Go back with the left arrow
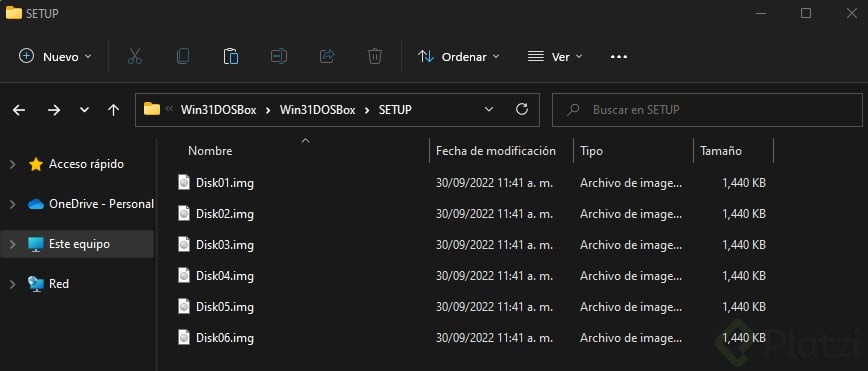Viewport: 868px width, 371px height. pos(19,110)
